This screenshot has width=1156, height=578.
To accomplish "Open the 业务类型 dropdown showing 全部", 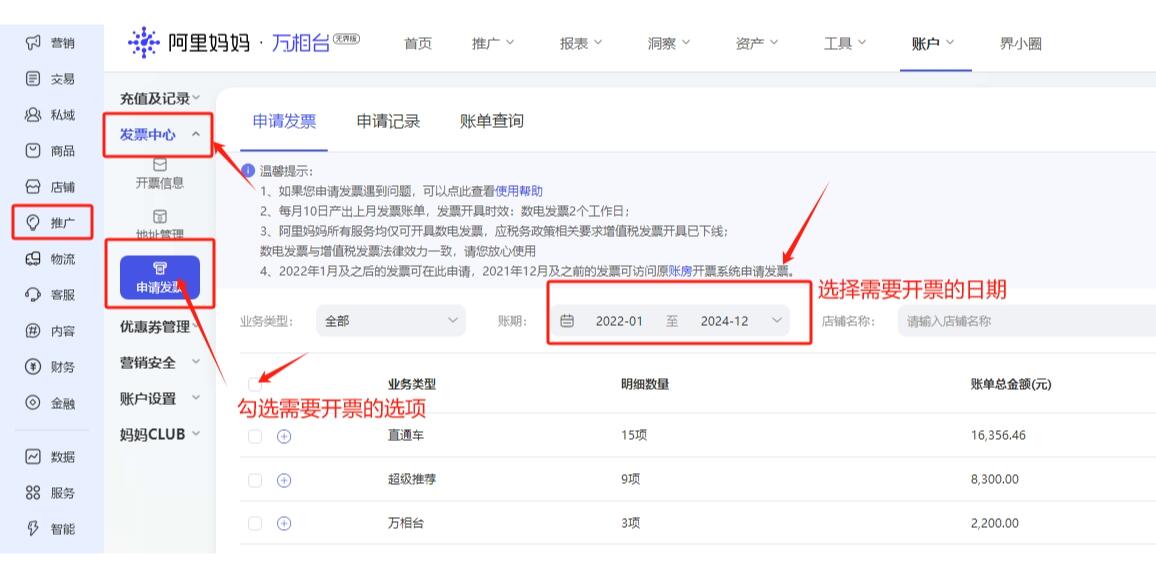I will click(391, 321).
